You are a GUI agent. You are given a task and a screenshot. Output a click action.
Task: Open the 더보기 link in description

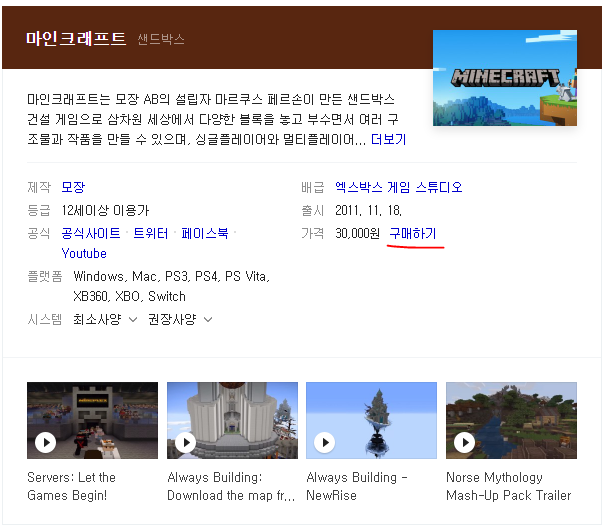click(x=388, y=139)
